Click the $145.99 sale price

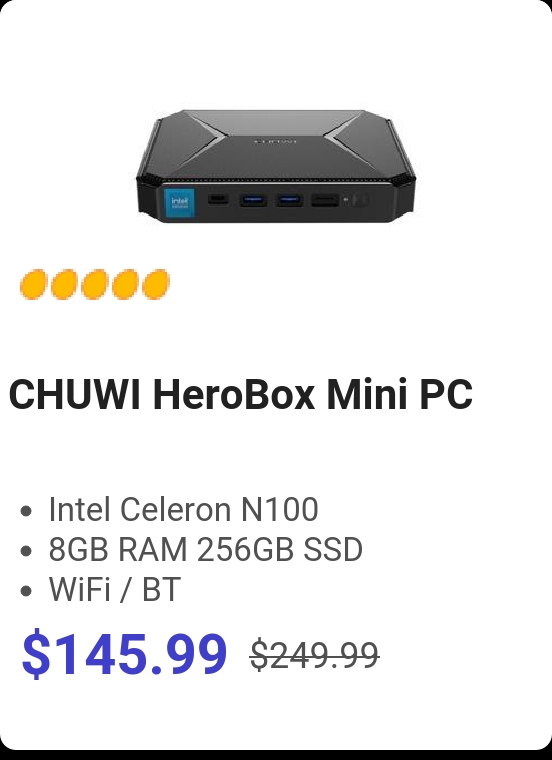(x=124, y=652)
